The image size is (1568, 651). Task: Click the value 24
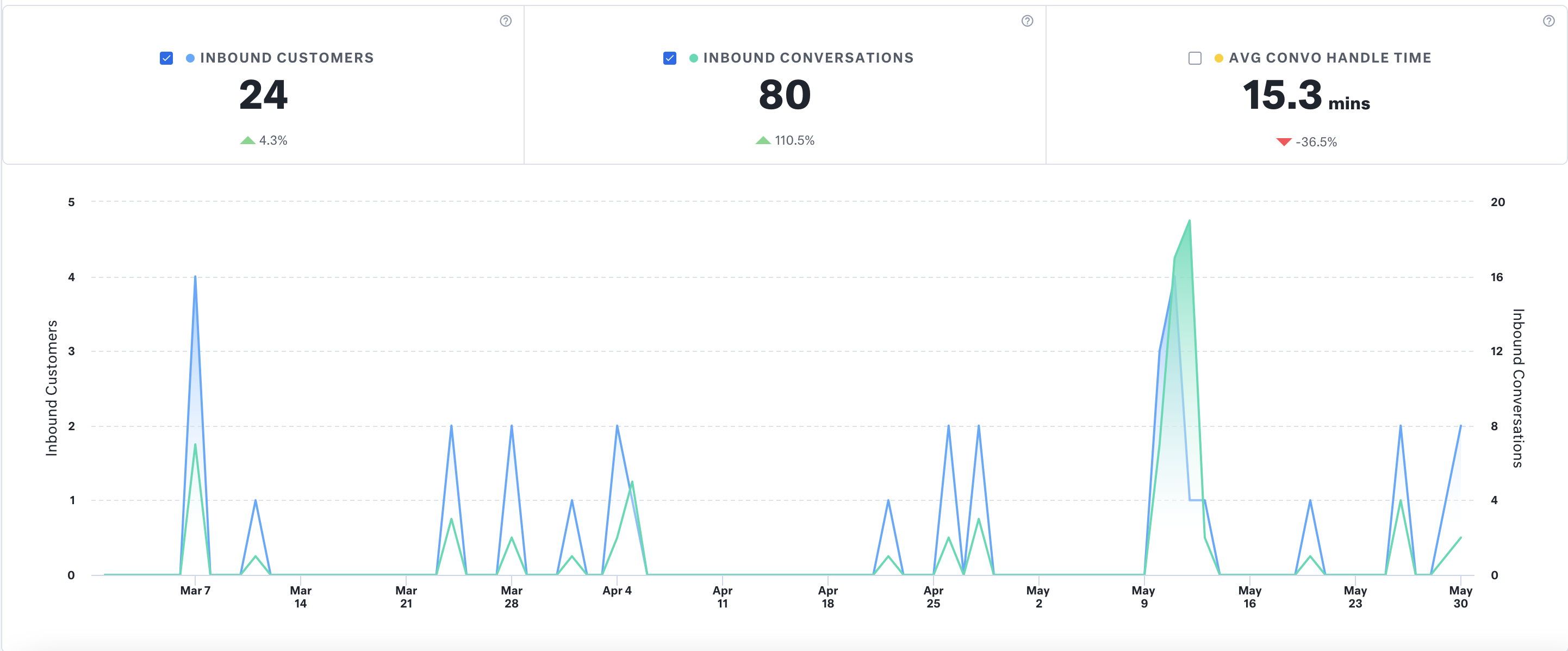click(x=263, y=95)
